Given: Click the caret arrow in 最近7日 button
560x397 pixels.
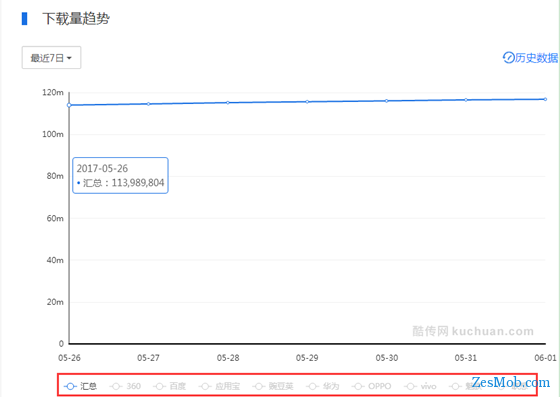Looking at the screenshot, I should pyautogui.click(x=69, y=58).
